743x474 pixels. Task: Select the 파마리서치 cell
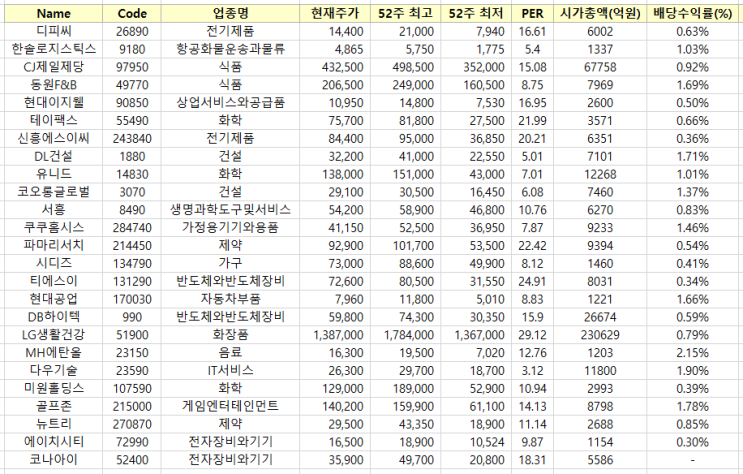[x=54, y=246]
